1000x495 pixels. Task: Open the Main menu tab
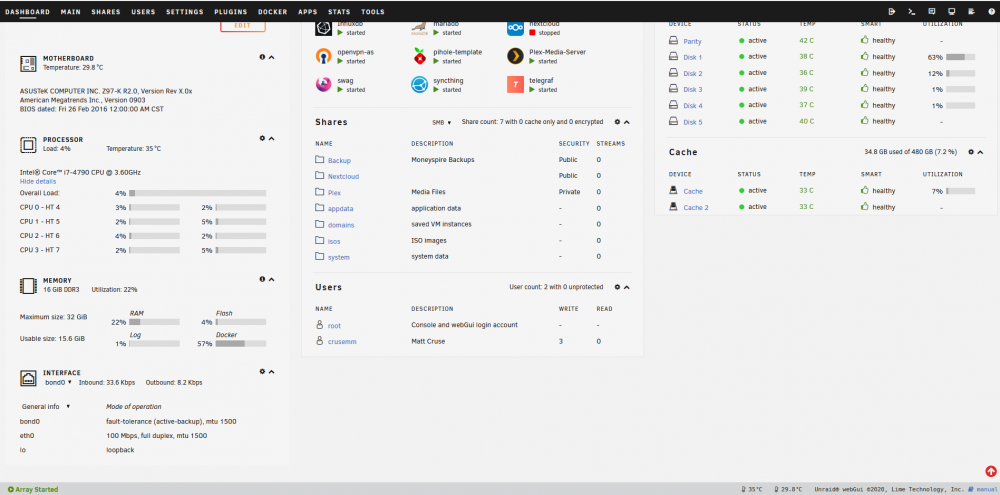click(x=70, y=12)
